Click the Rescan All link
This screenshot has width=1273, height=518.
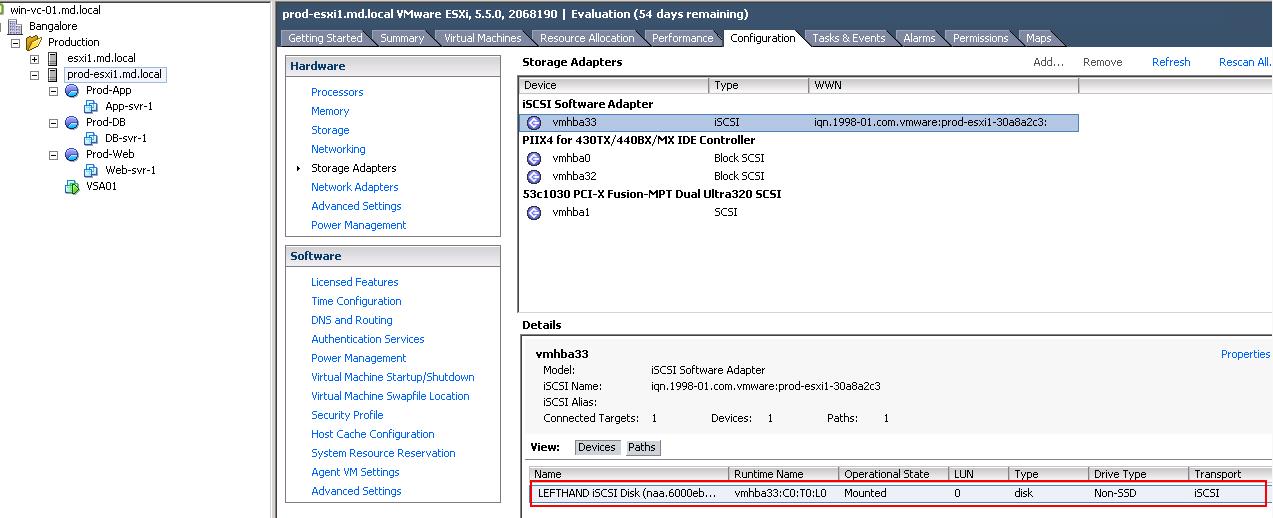[x=1245, y=62]
